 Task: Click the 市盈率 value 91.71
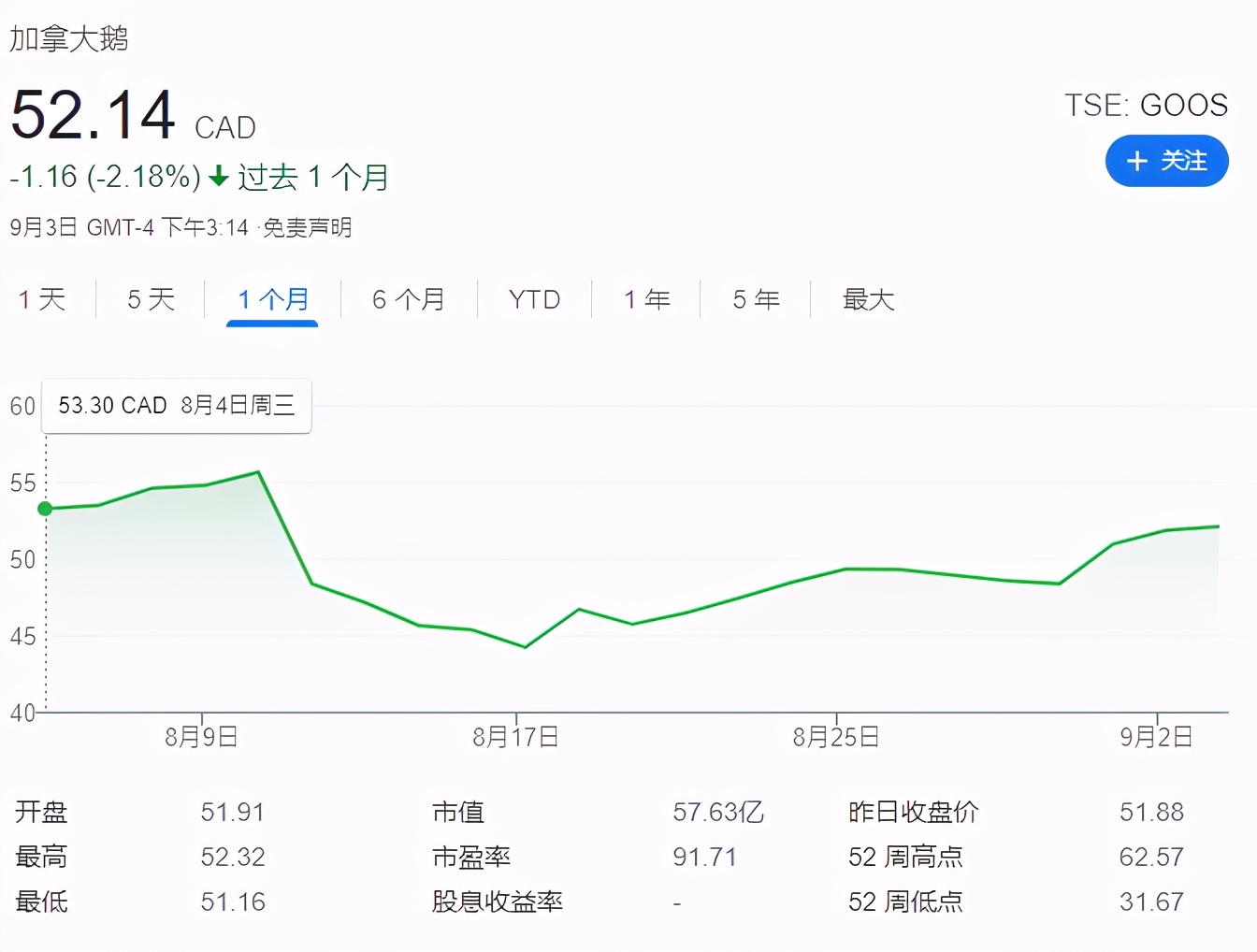click(x=704, y=857)
